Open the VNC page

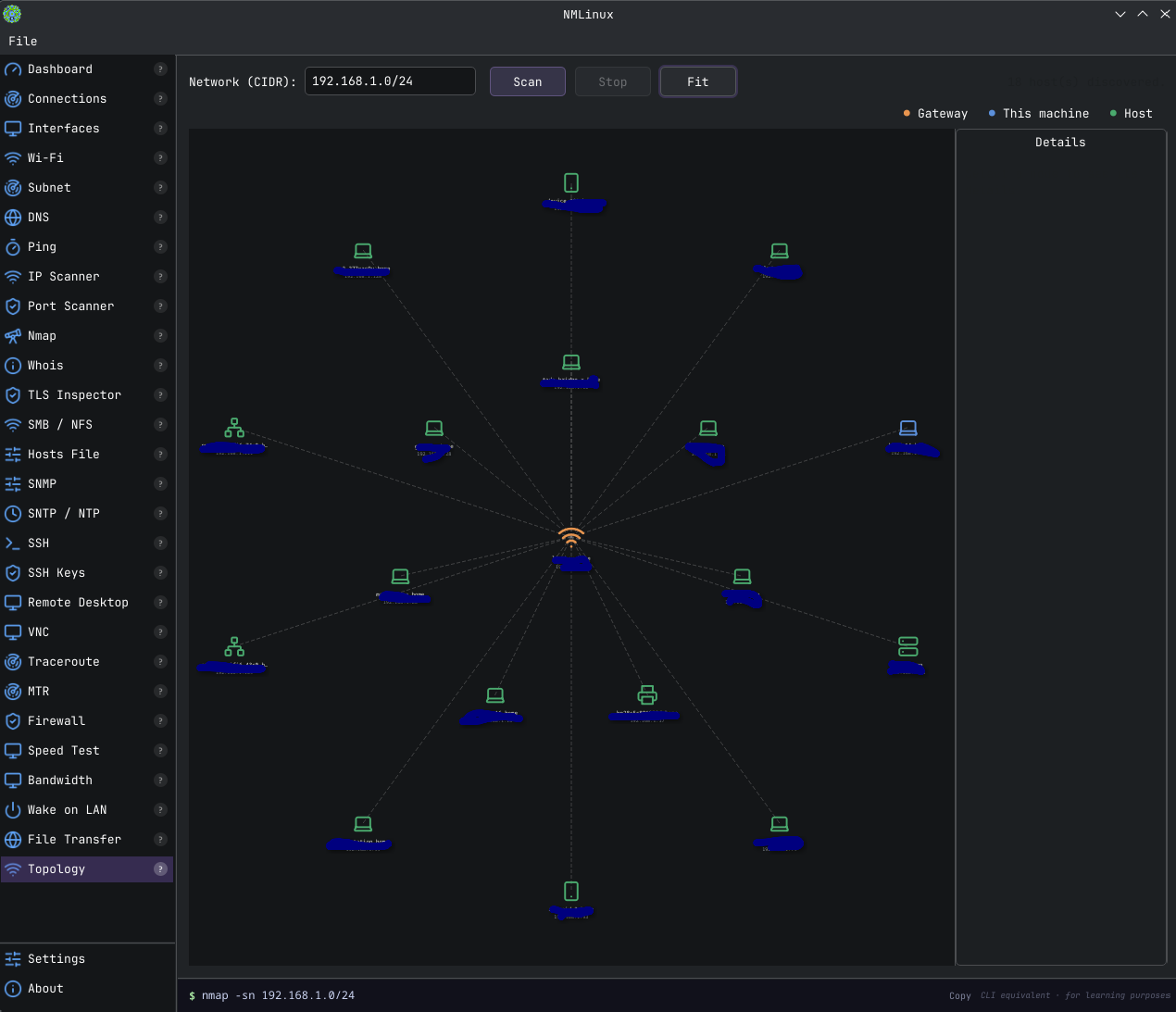tap(87, 632)
